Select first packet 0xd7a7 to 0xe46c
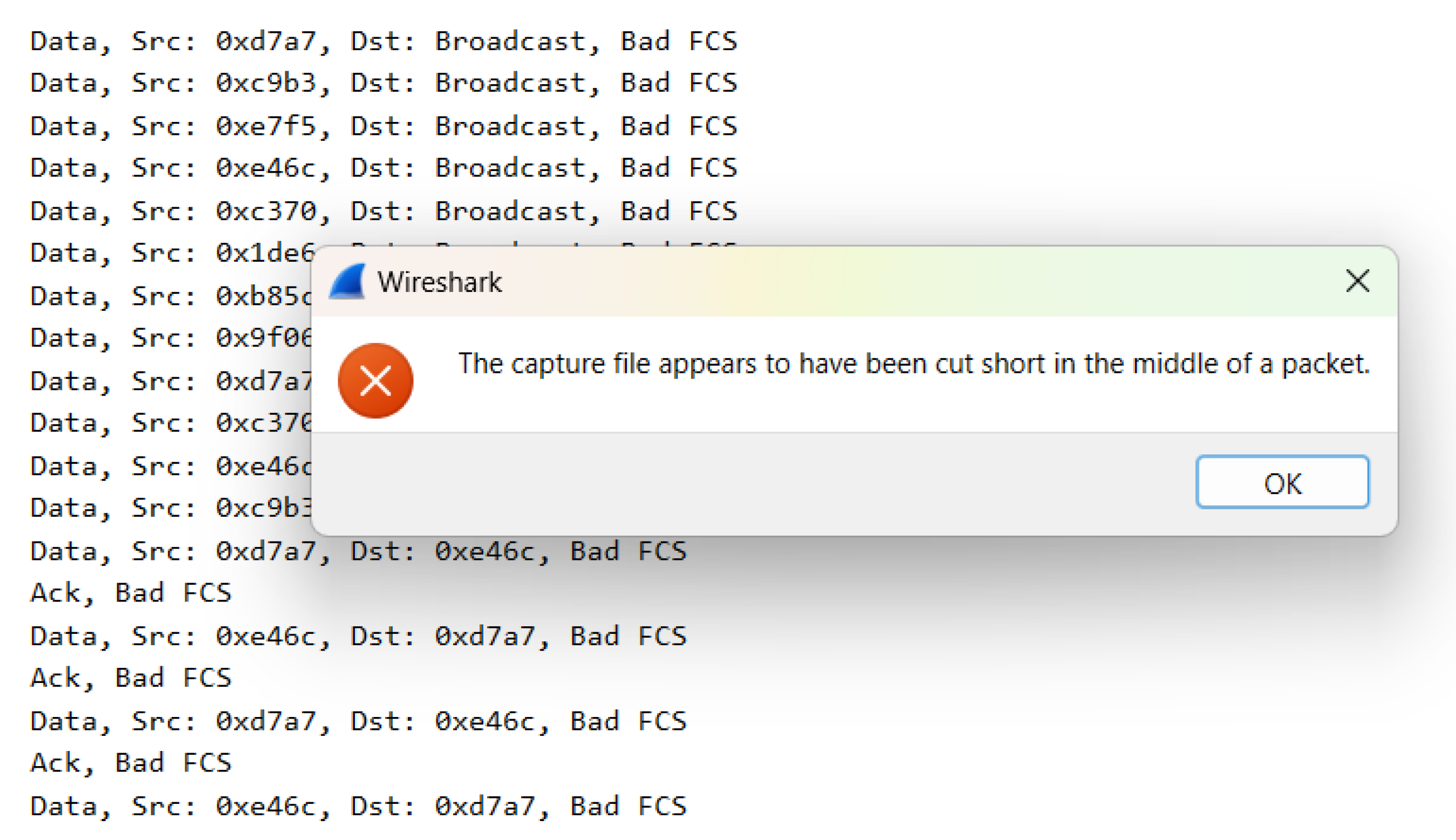This screenshot has width=1456, height=840. (x=358, y=551)
